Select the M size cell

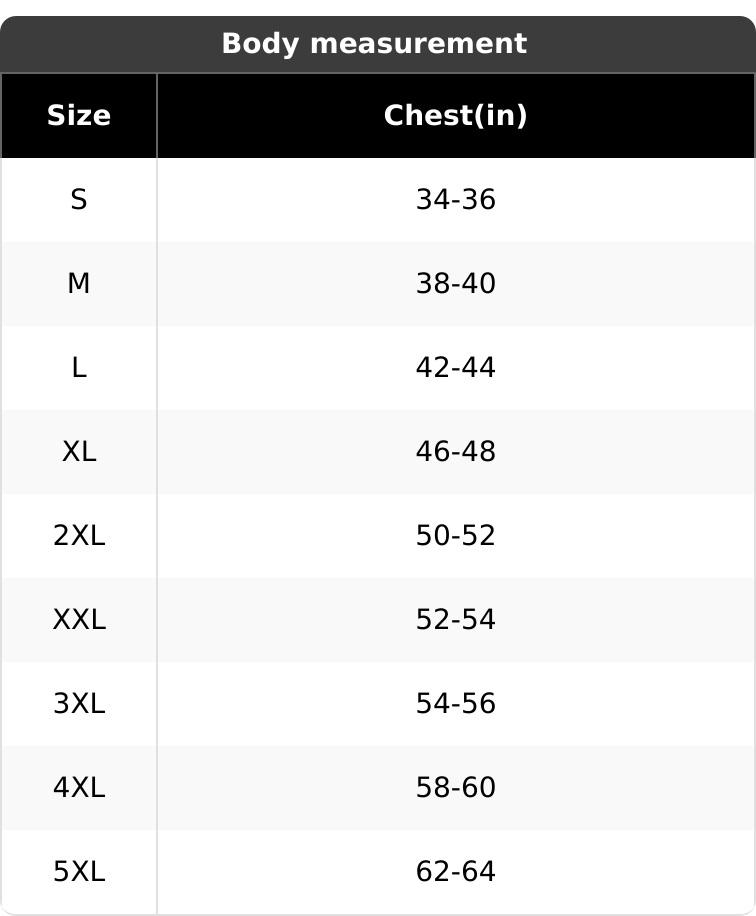pyautogui.click(x=79, y=284)
